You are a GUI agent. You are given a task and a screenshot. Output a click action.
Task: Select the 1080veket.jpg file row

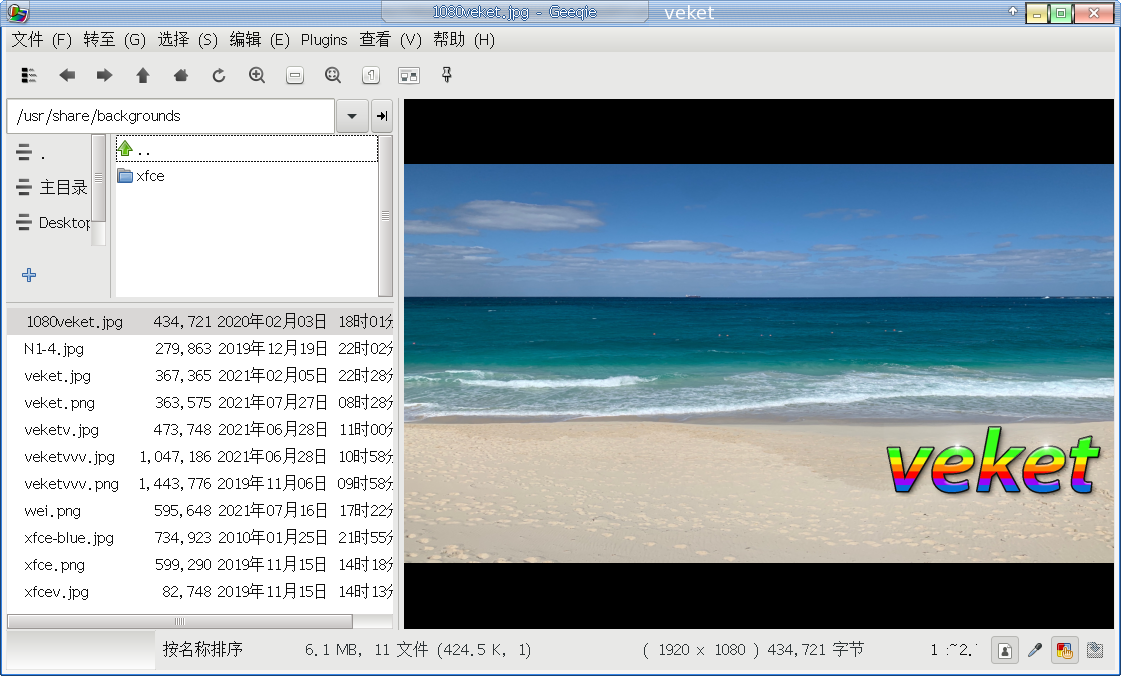[x=200, y=322]
